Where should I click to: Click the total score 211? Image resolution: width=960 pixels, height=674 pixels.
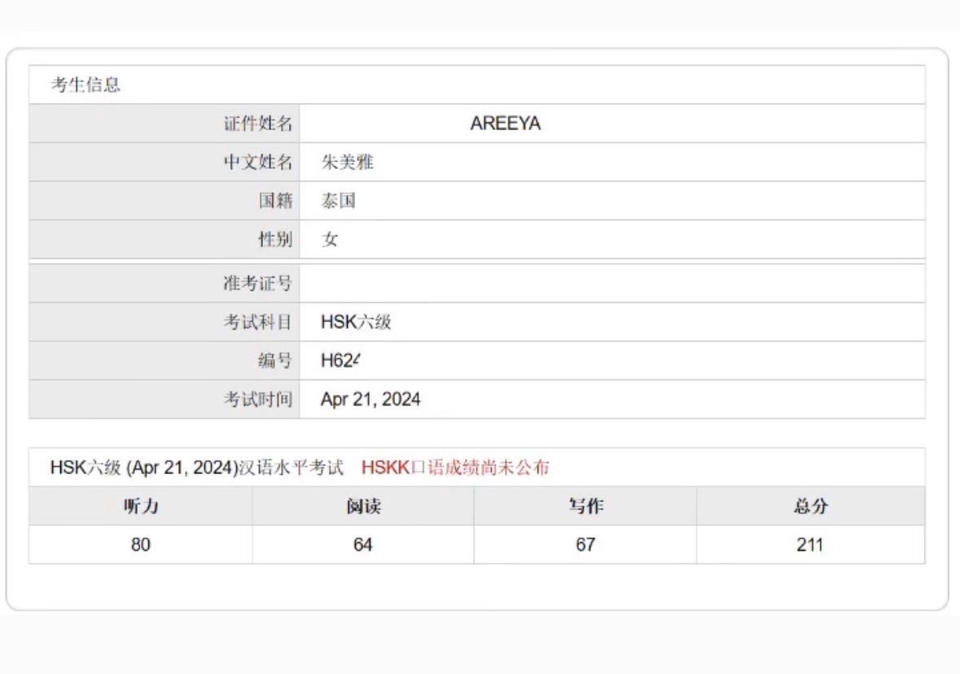(810, 545)
